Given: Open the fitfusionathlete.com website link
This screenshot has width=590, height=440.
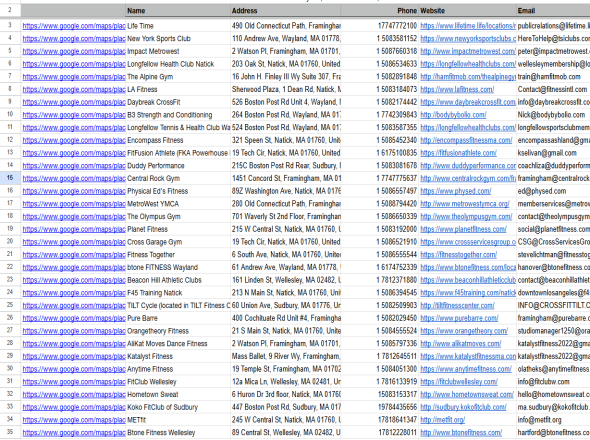Looking at the screenshot, I should 458,153.
